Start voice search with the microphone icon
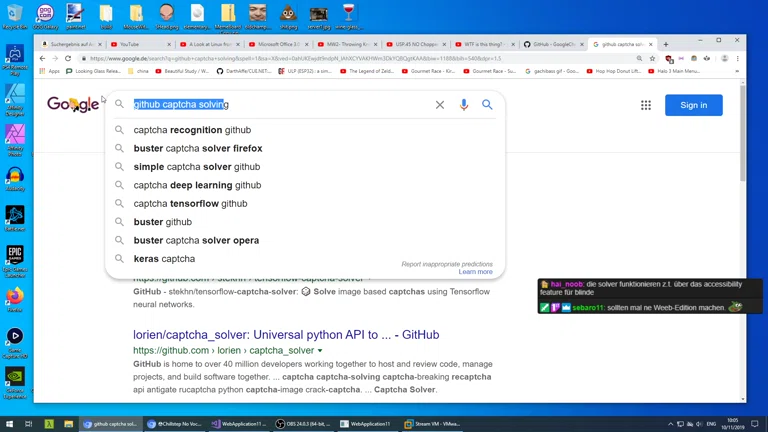This screenshot has width=768, height=432. click(463, 105)
